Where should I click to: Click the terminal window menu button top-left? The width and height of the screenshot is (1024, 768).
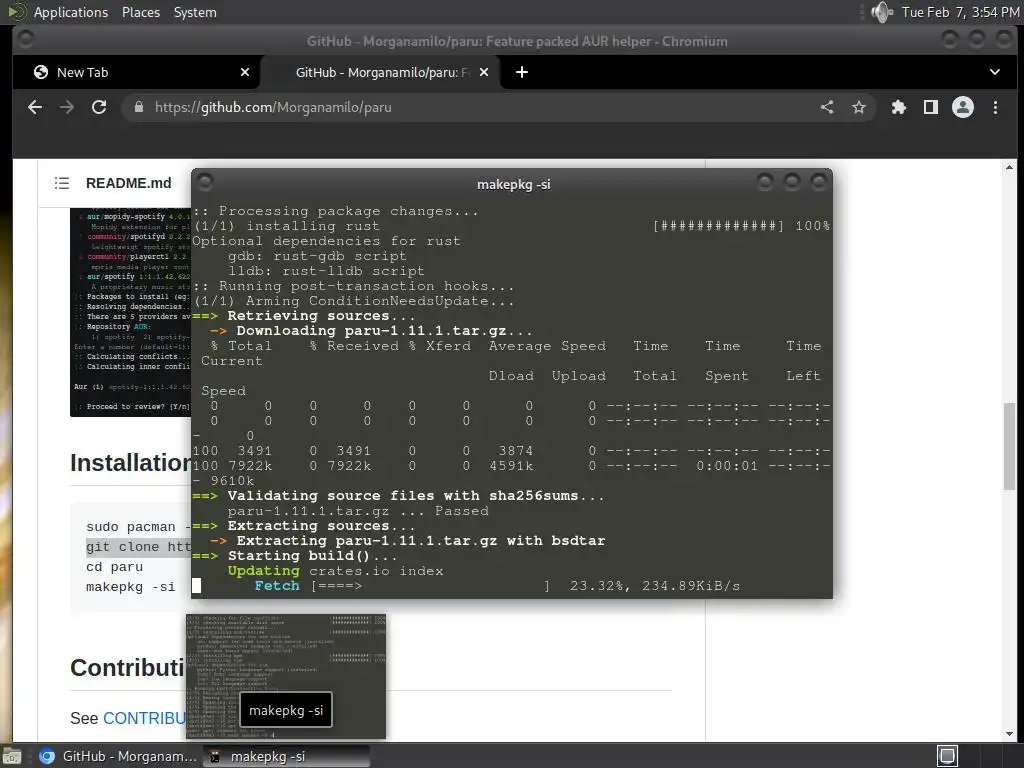204,182
